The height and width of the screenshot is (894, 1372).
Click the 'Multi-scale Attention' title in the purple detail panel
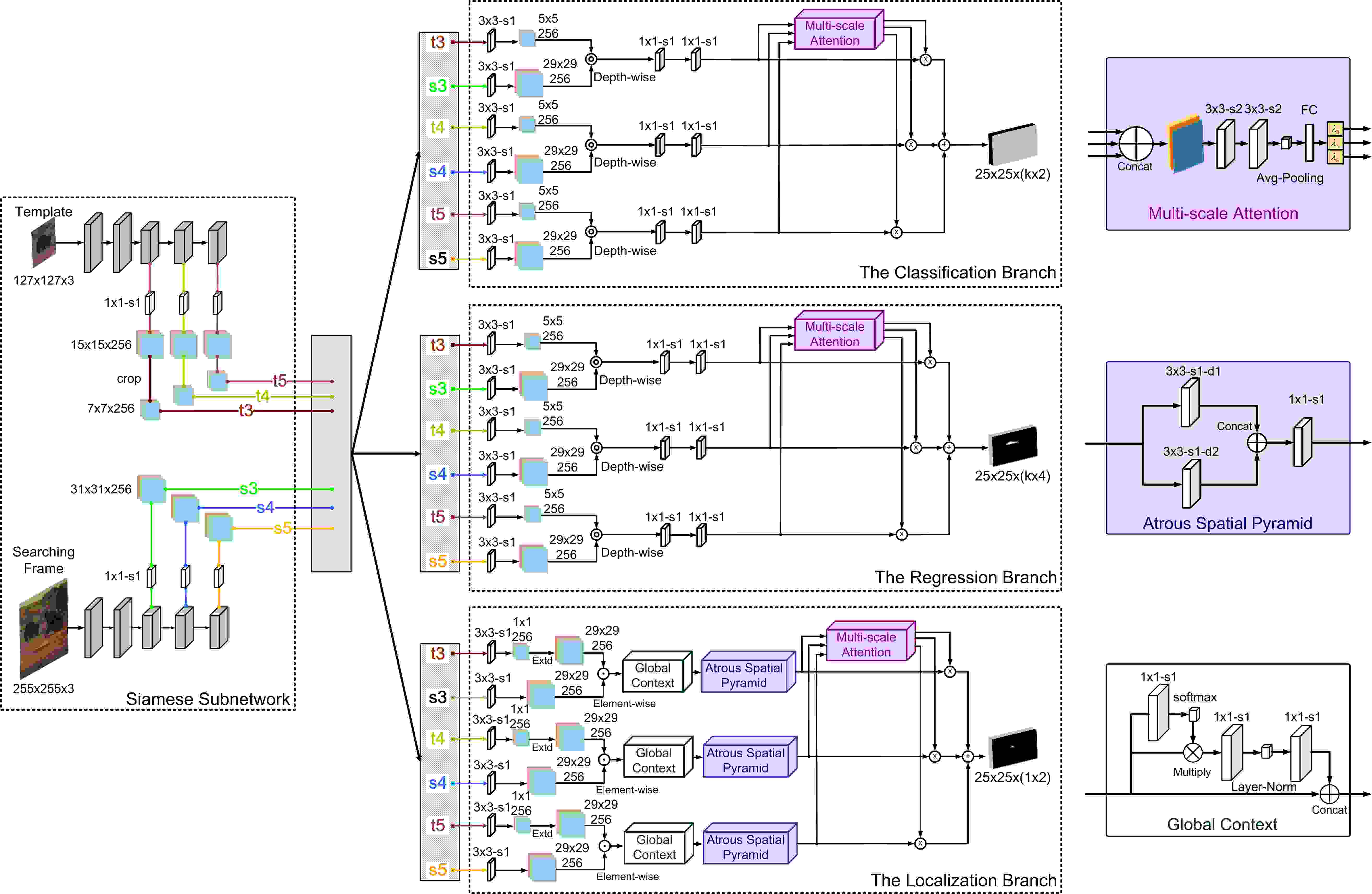pyautogui.click(x=1223, y=214)
